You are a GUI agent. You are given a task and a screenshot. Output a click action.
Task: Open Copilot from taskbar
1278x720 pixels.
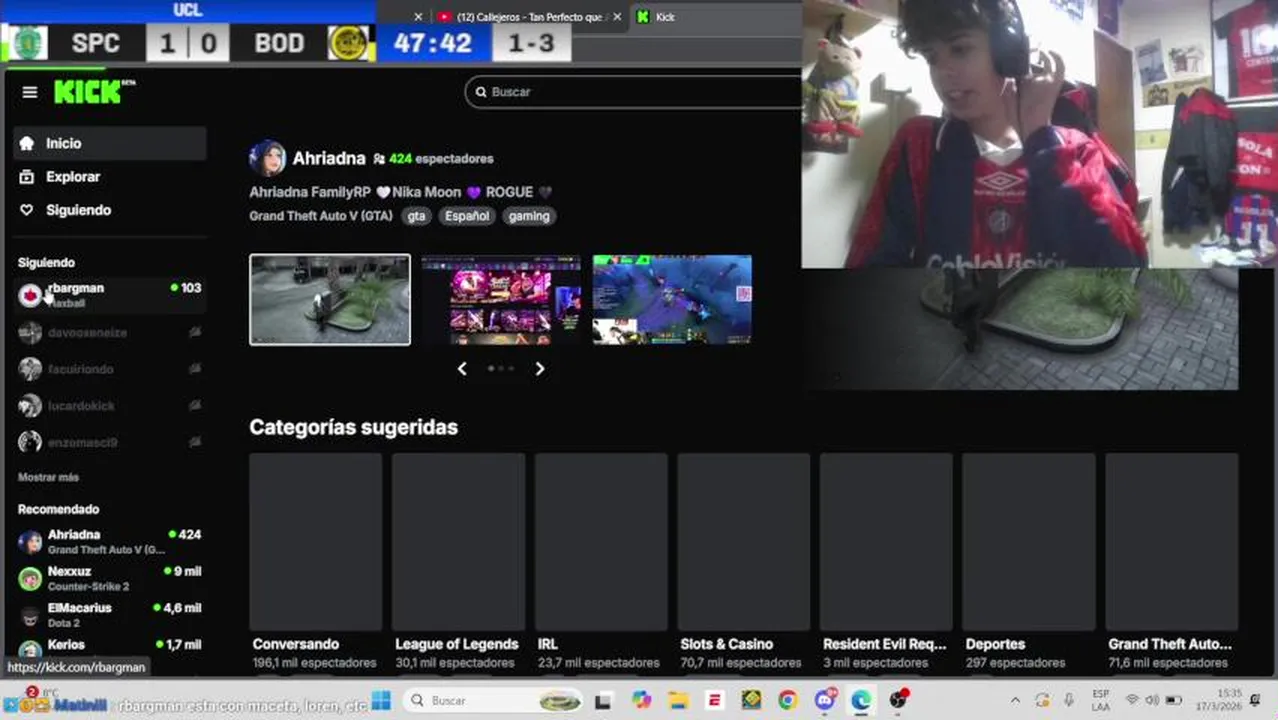point(641,701)
